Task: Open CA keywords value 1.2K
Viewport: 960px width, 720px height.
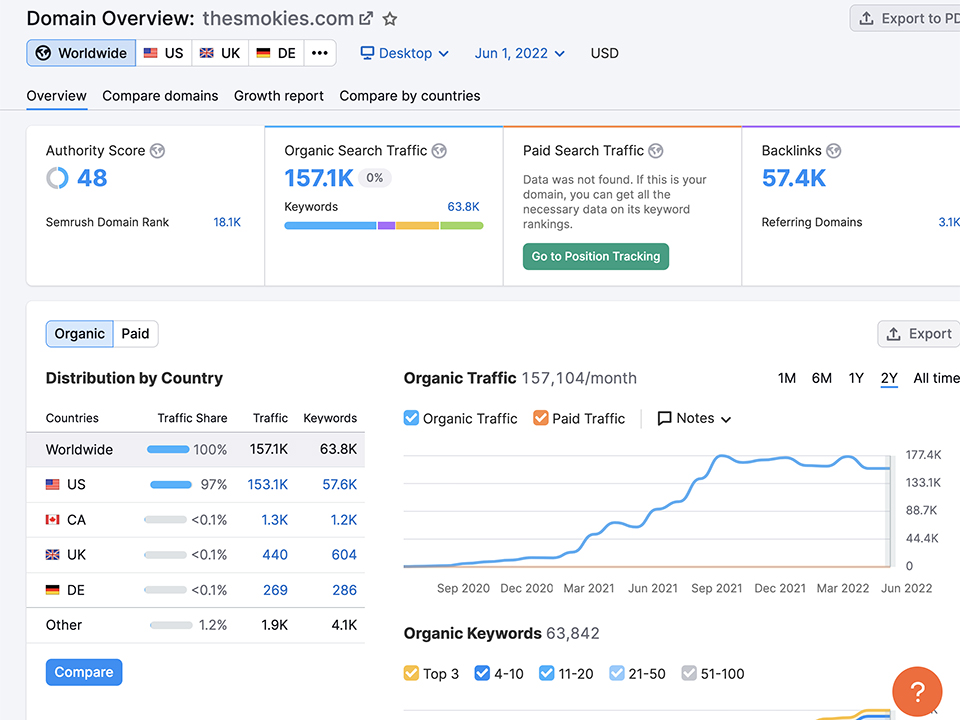Action: 343,520
